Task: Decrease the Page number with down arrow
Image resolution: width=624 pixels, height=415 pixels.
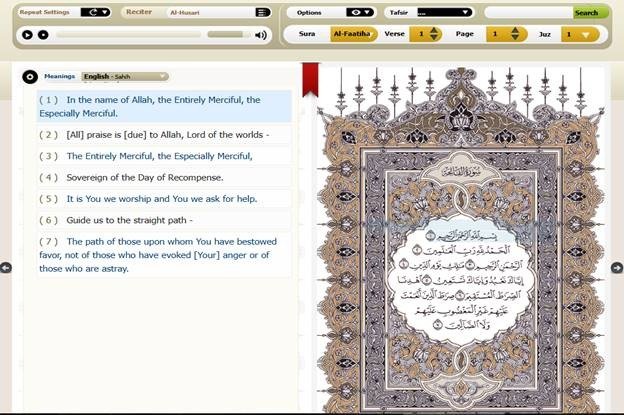Action: pyautogui.click(x=515, y=38)
